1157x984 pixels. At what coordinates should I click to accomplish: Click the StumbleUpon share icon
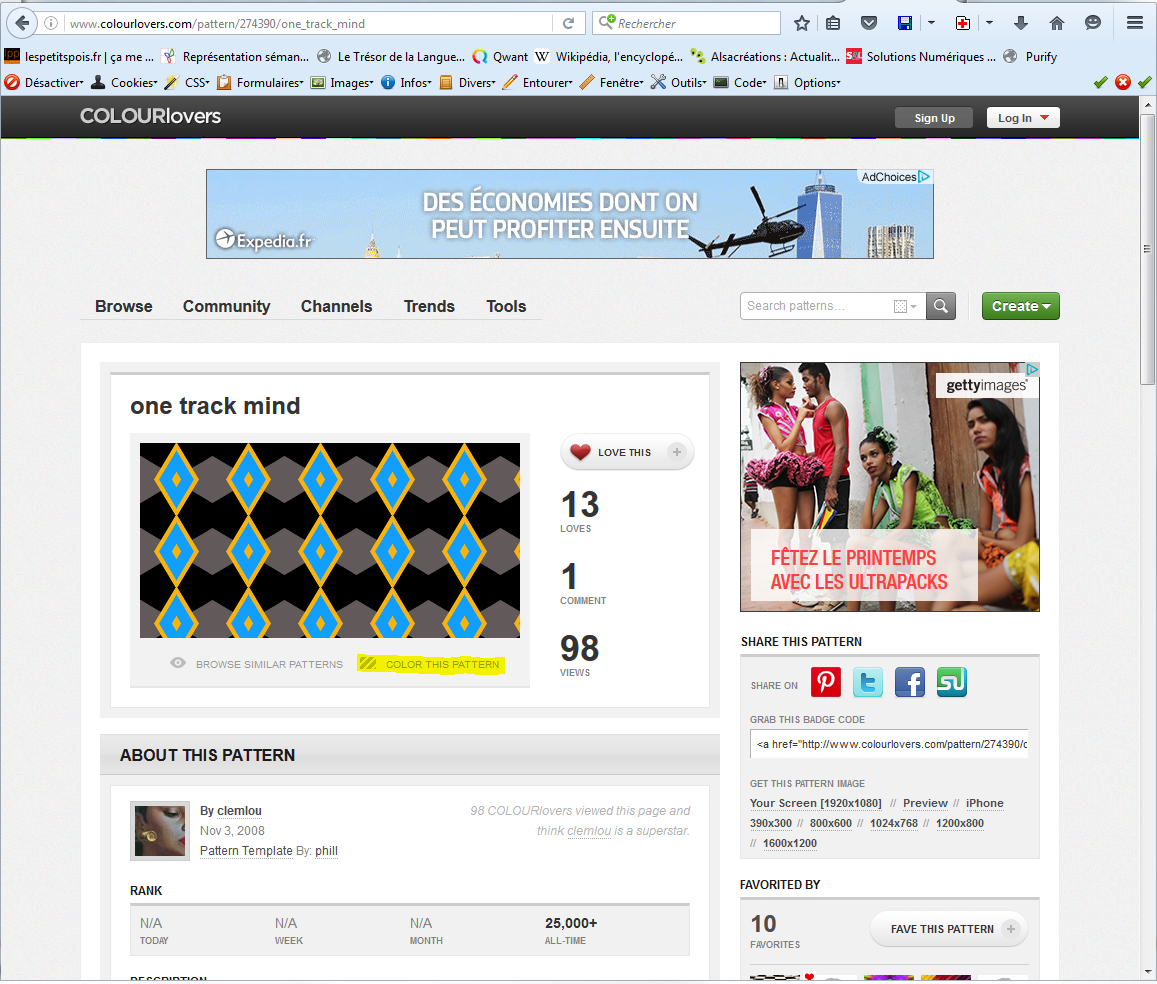coord(951,683)
